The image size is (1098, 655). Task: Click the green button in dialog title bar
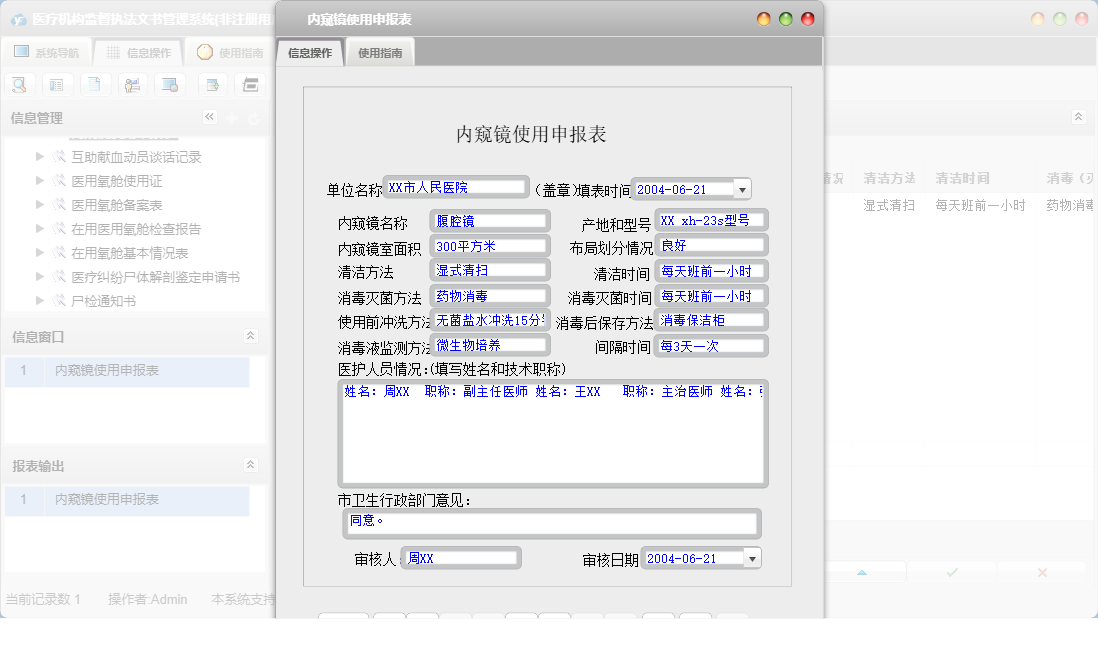[x=786, y=19]
